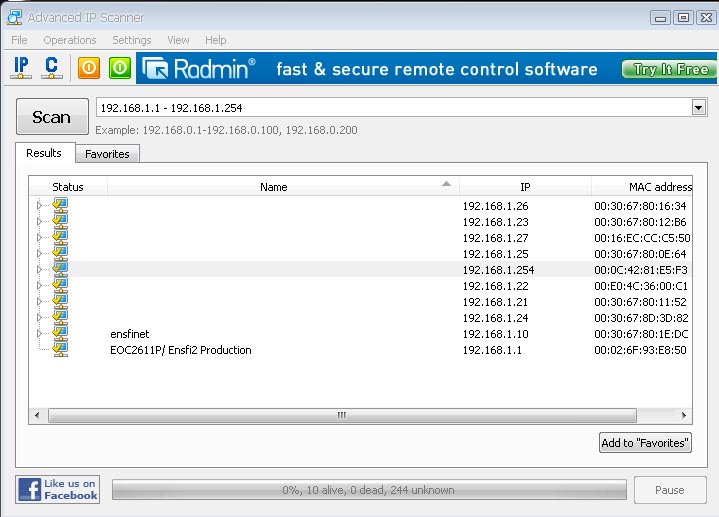The width and height of the screenshot is (719, 517).
Task: Expand the 192.168.1.27 tree node
Action: (39, 238)
